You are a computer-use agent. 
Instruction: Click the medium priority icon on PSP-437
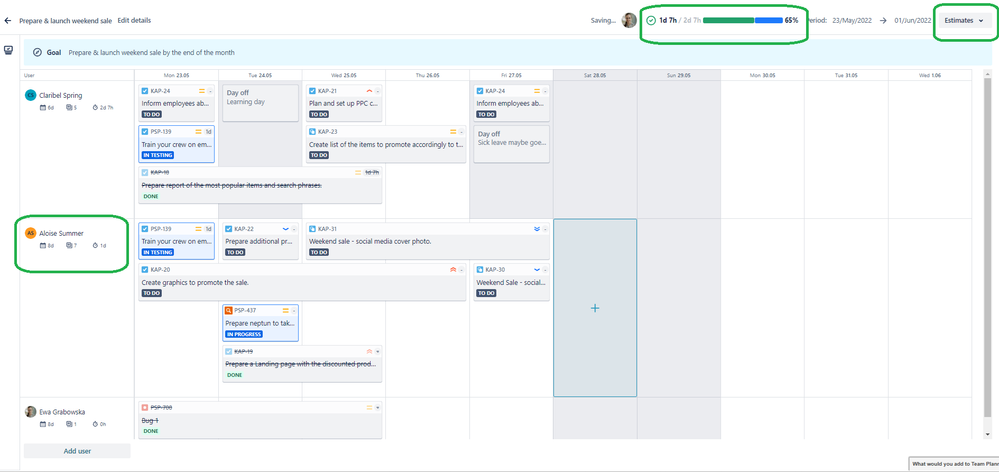tap(285, 310)
